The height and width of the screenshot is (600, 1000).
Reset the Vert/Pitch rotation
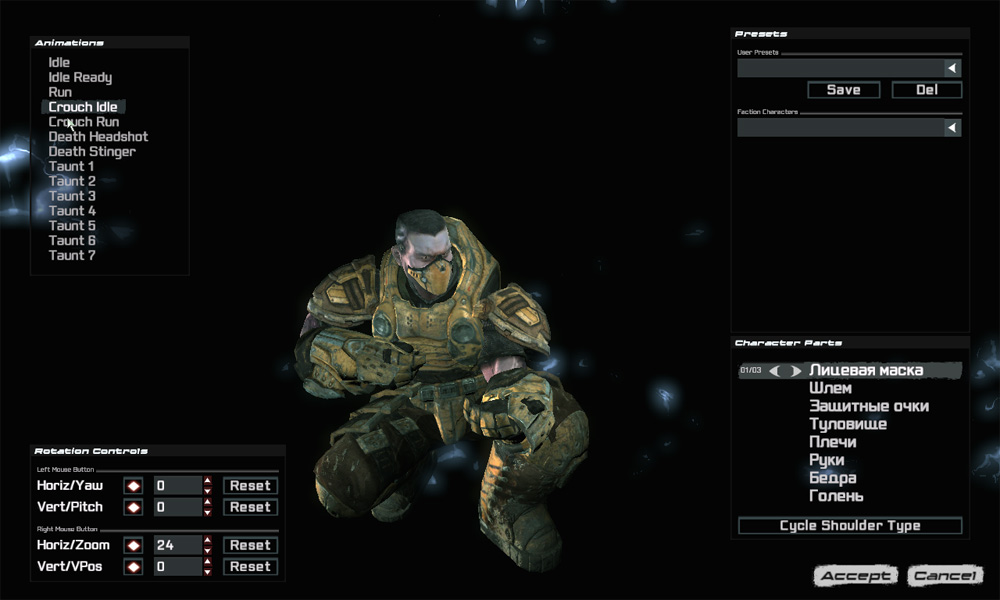pos(250,508)
